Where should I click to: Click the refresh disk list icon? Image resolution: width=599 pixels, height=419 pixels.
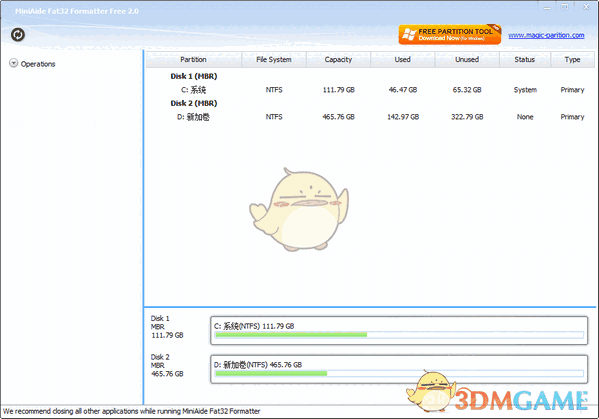(x=18, y=35)
